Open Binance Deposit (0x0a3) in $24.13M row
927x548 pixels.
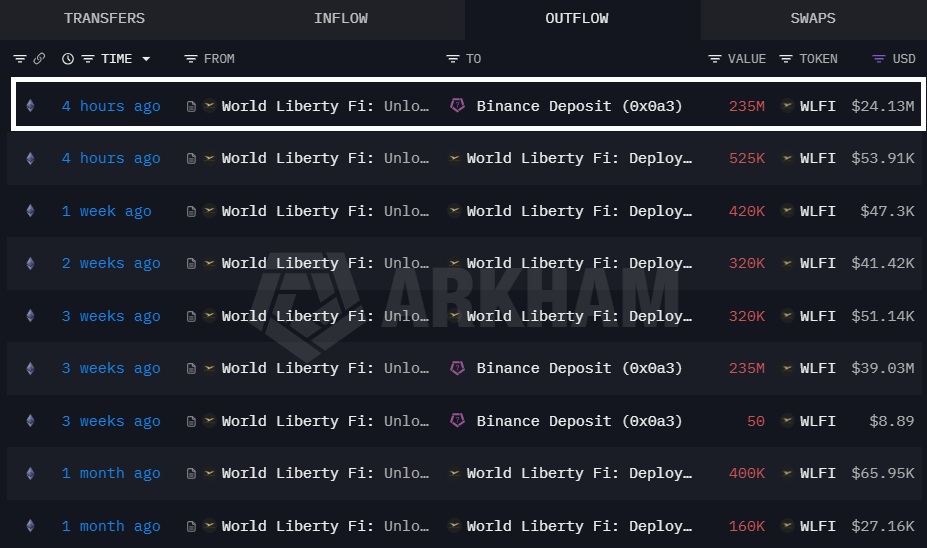579,106
